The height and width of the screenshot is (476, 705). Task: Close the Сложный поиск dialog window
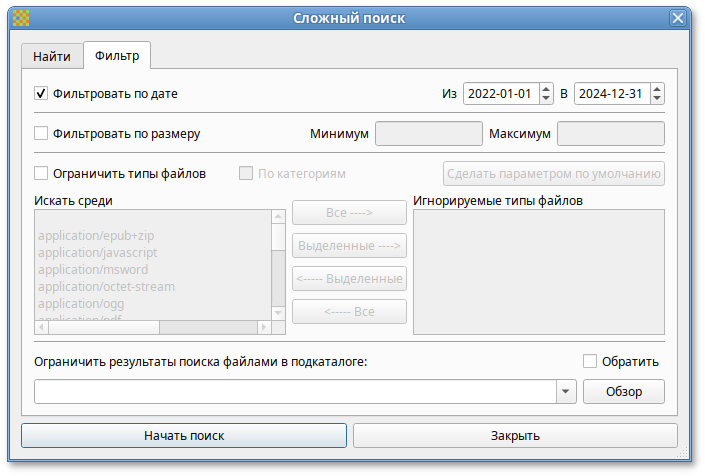click(x=679, y=18)
